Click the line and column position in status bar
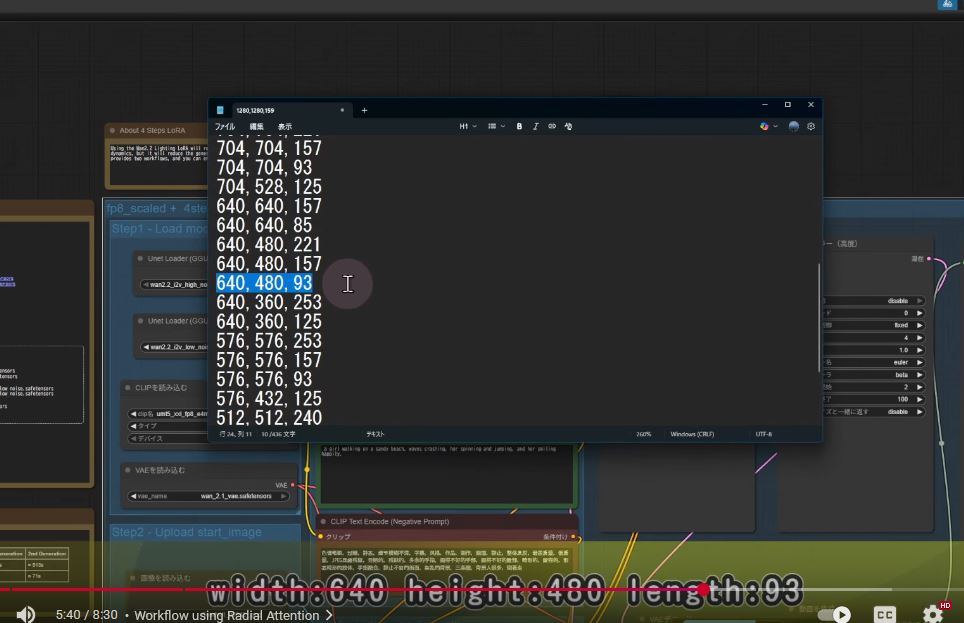Image resolution: width=964 pixels, height=623 pixels. pyautogui.click(x=235, y=434)
